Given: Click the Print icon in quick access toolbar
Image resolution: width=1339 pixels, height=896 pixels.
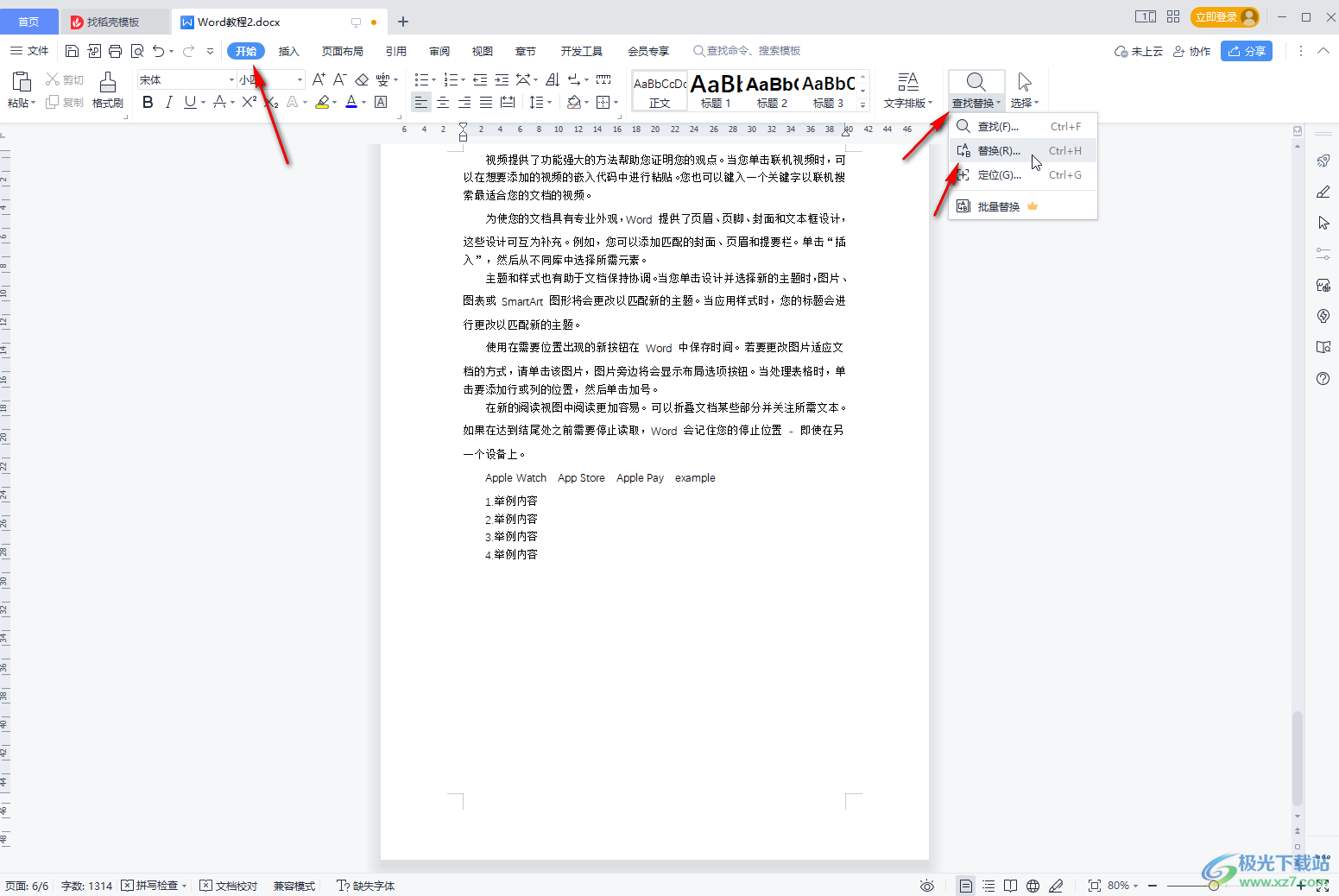Looking at the screenshot, I should point(115,51).
